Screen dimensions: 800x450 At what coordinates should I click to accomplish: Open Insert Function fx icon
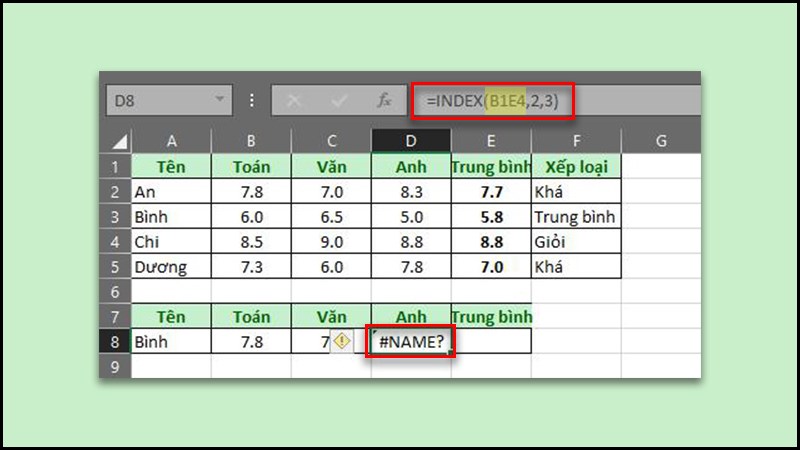pyautogui.click(x=384, y=101)
